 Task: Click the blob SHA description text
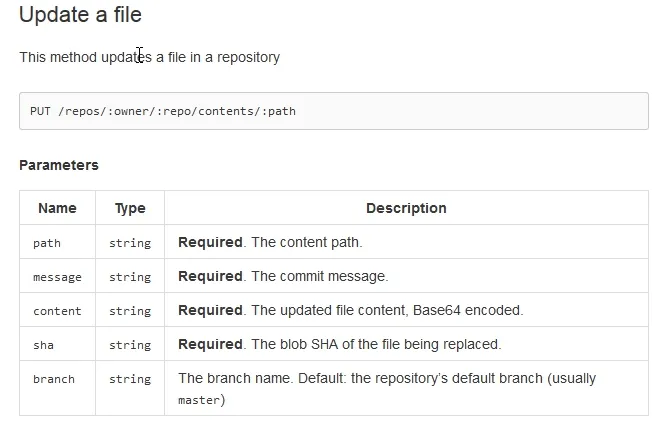click(339, 345)
